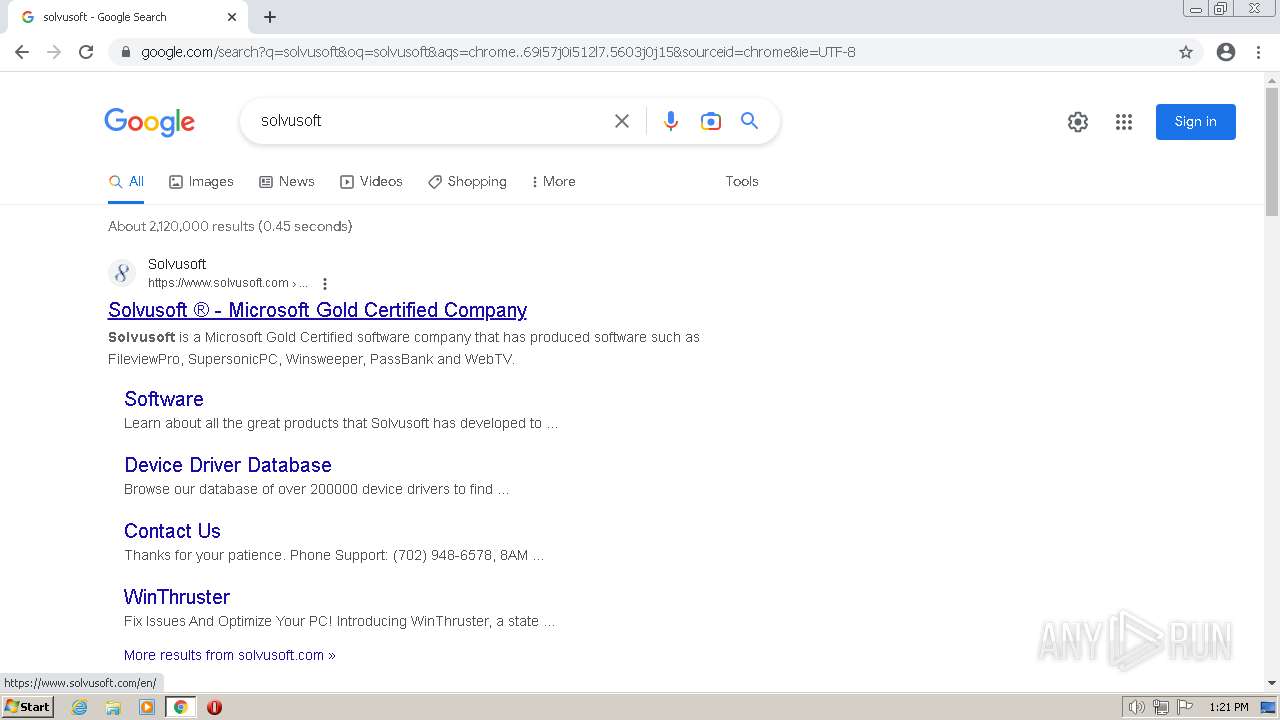This screenshot has height=720, width=1280.
Task: Open a new Chrome tab
Action: click(270, 17)
